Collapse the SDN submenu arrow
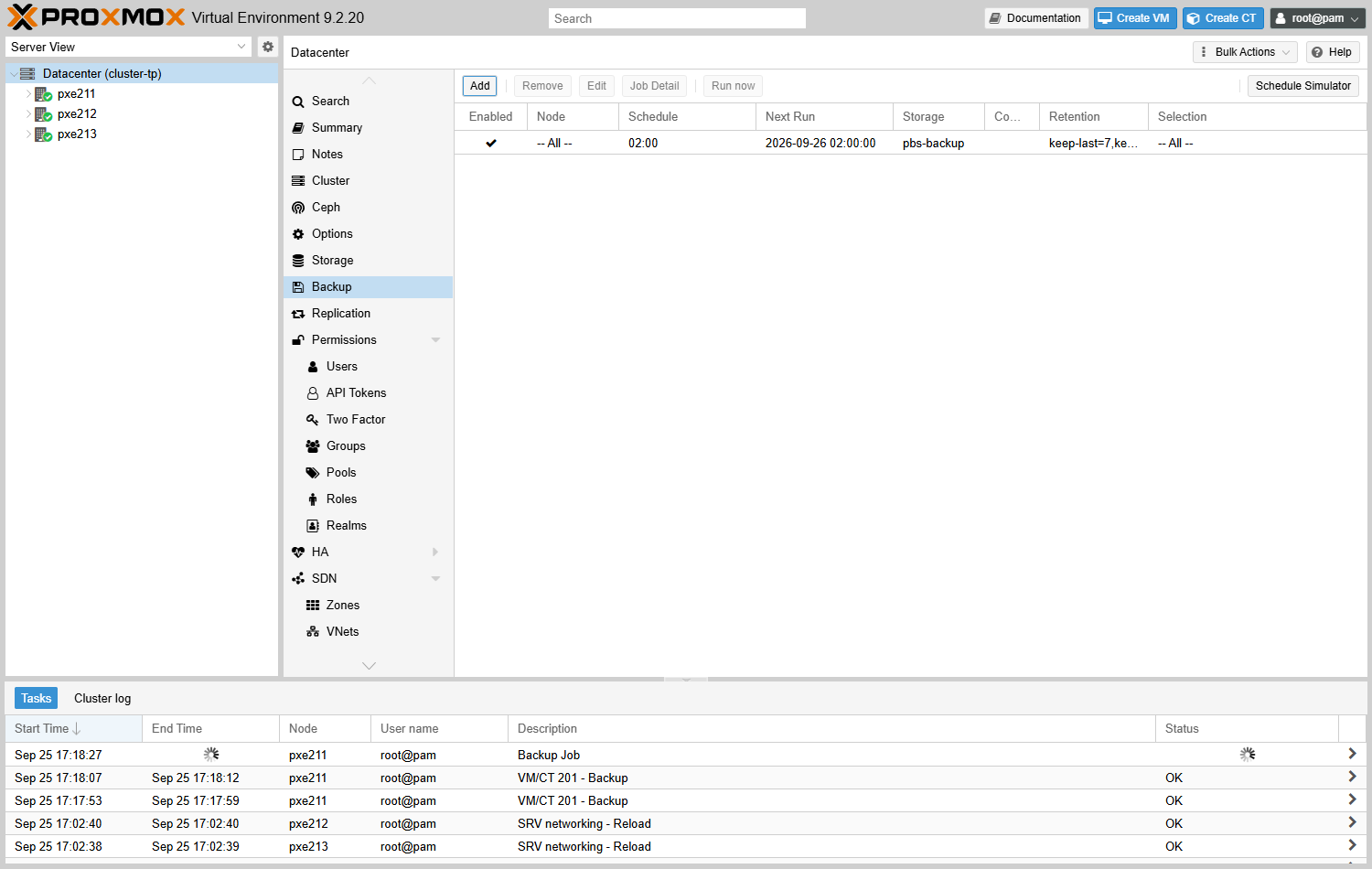 [435, 579]
